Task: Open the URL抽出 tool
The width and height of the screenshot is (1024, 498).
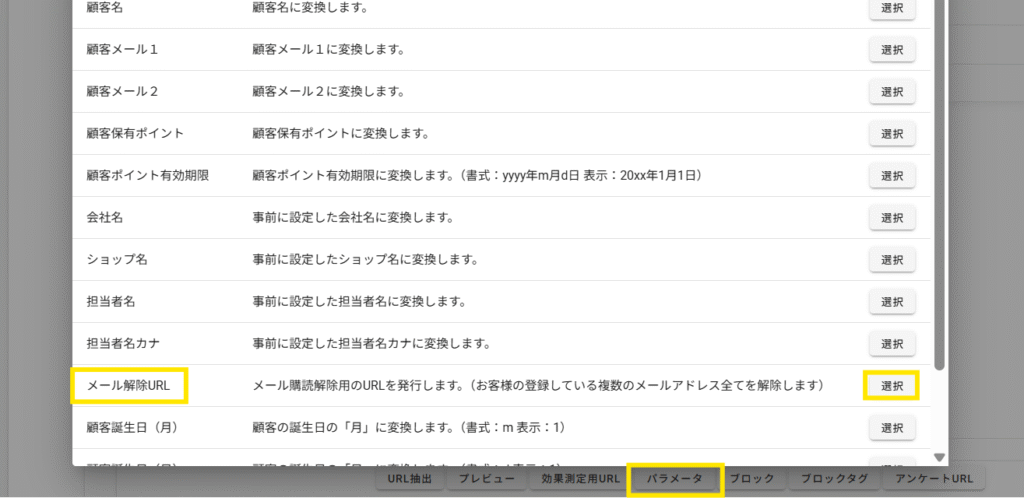Action: coord(409,480)
